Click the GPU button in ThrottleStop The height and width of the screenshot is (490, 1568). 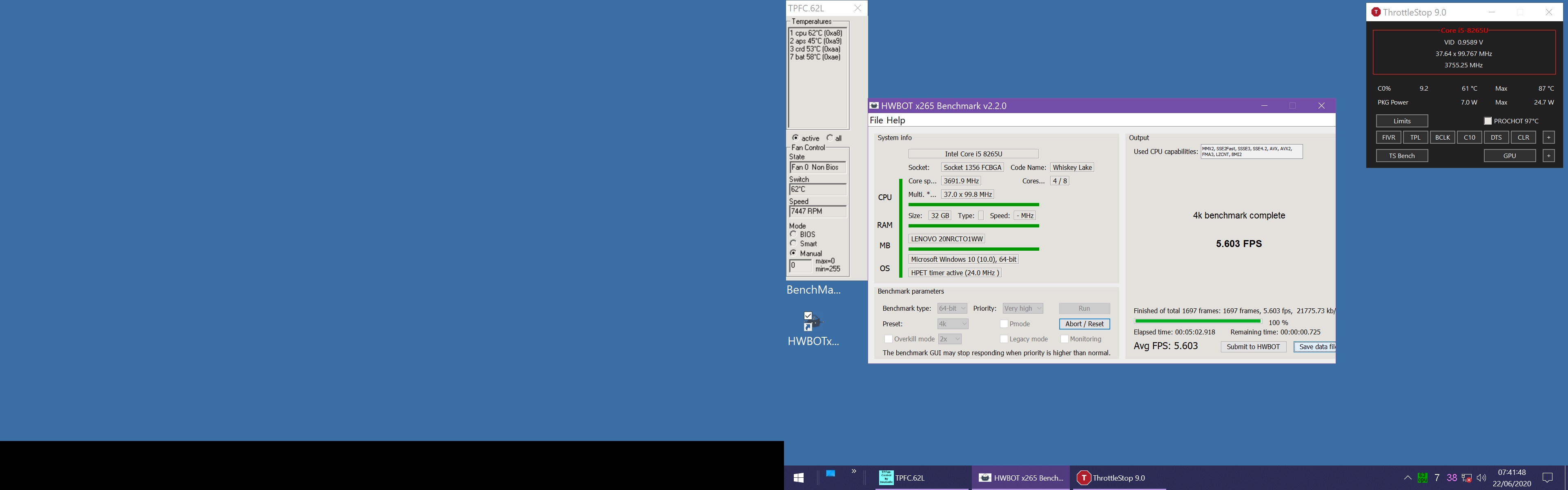click(1510, 156)
